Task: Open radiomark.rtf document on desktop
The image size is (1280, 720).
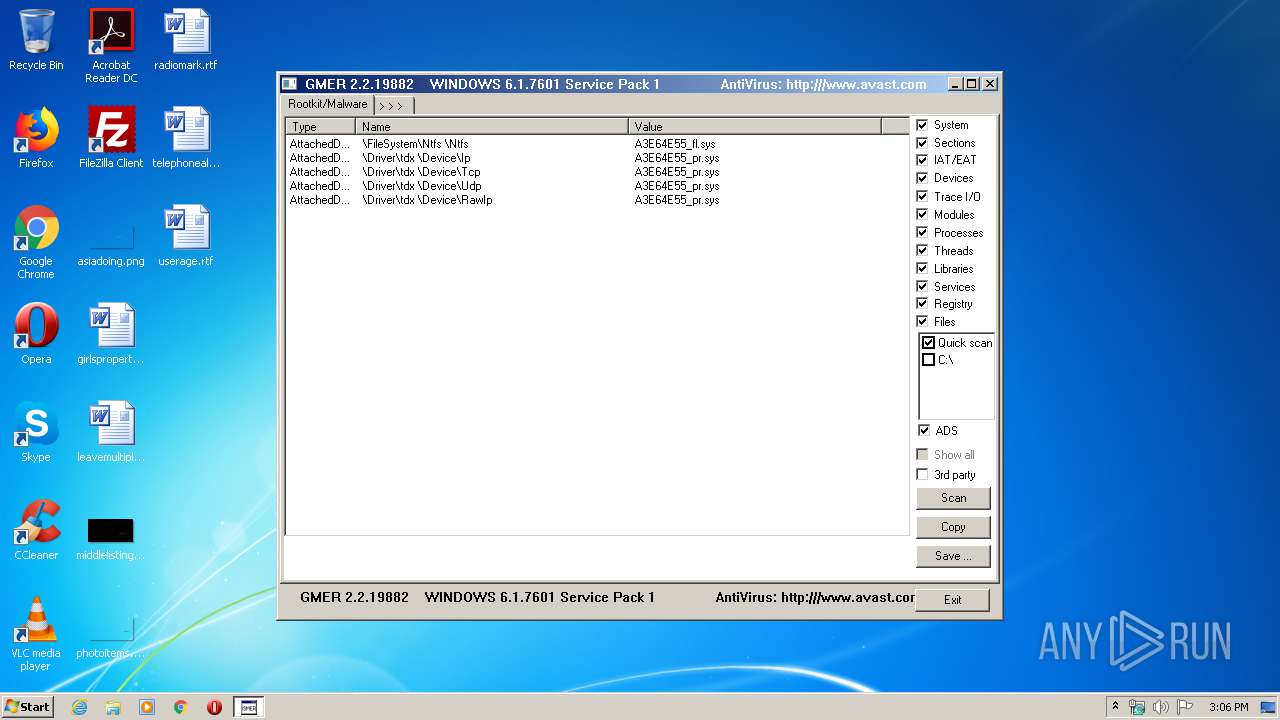Action: [186, 40]
